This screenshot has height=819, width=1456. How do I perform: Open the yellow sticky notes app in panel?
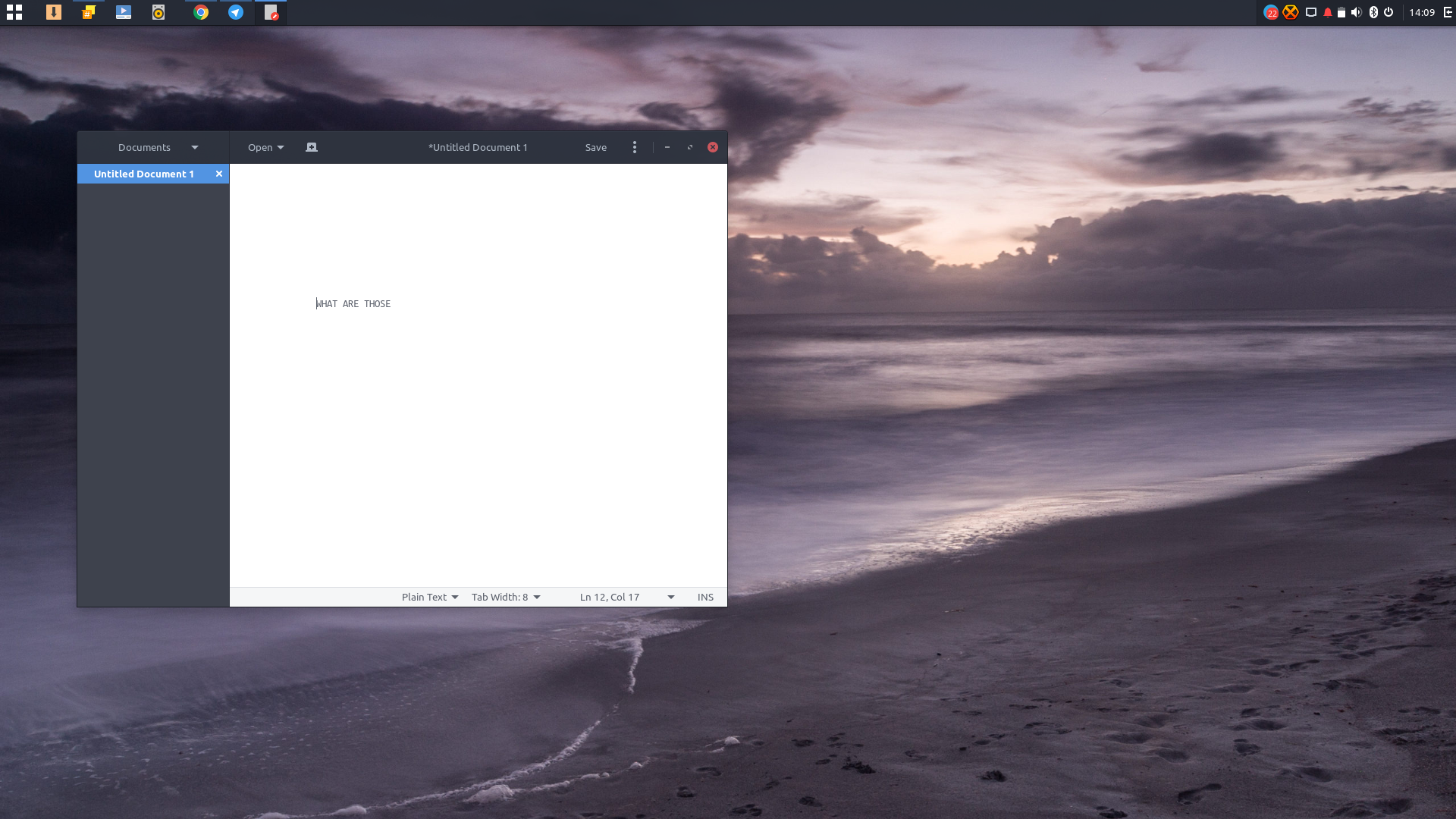coord(89,12)
